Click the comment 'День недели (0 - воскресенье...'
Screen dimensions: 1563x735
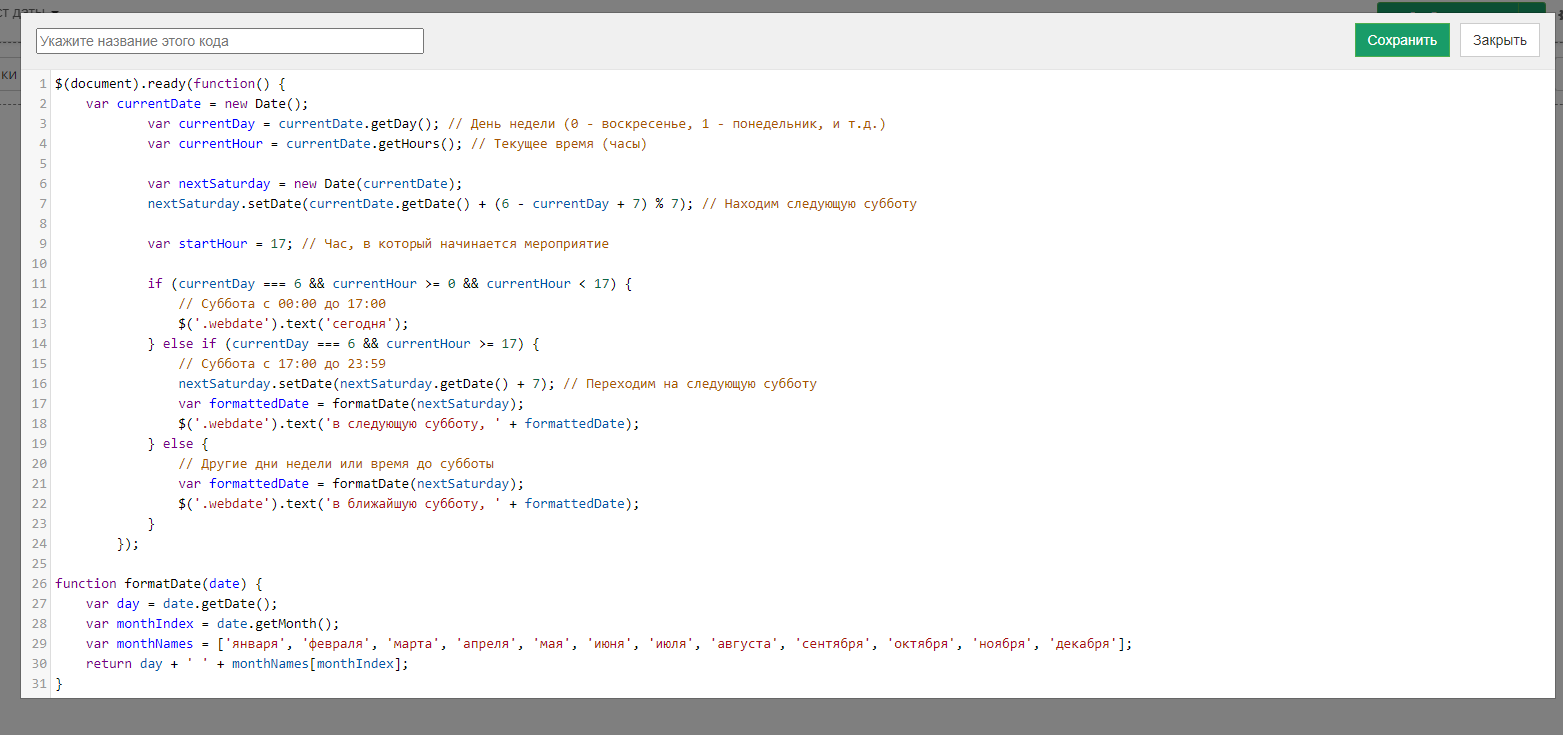(667, 124)
